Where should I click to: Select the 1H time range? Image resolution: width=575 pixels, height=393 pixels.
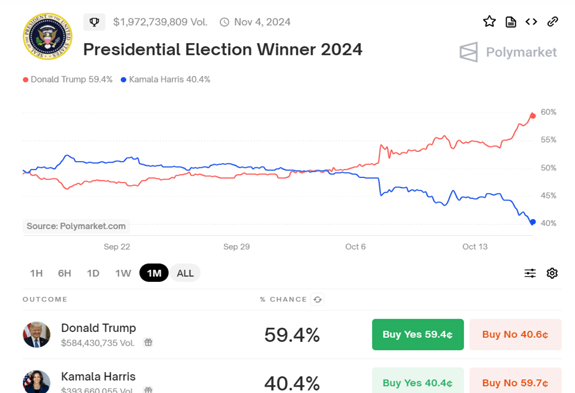coord(36,273)
